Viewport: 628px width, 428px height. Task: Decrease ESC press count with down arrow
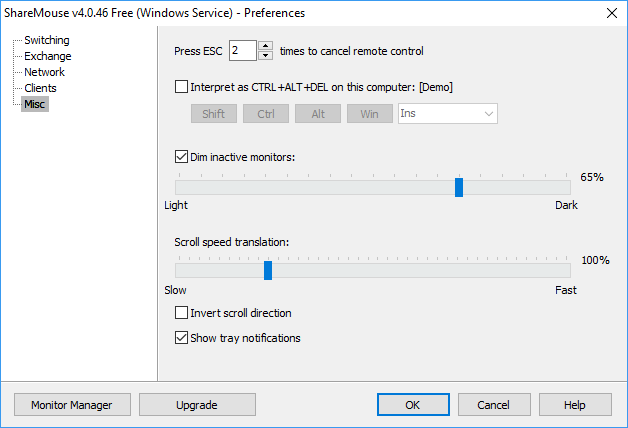point(265,55)
